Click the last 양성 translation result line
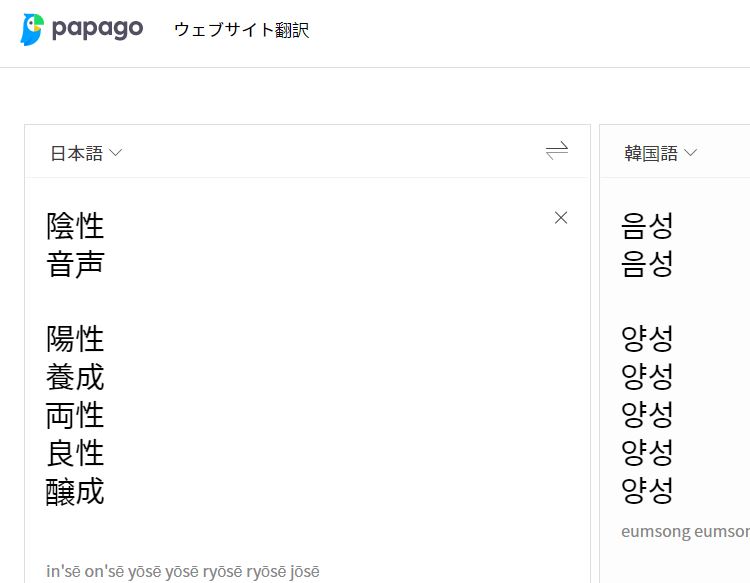The height and width of the screenshot is (583, 750). tap(647, 491)
